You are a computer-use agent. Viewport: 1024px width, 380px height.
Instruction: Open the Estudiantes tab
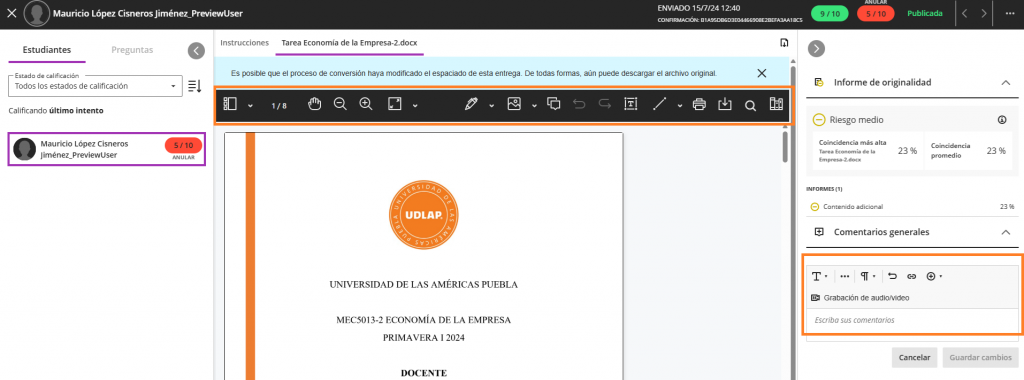47,50
